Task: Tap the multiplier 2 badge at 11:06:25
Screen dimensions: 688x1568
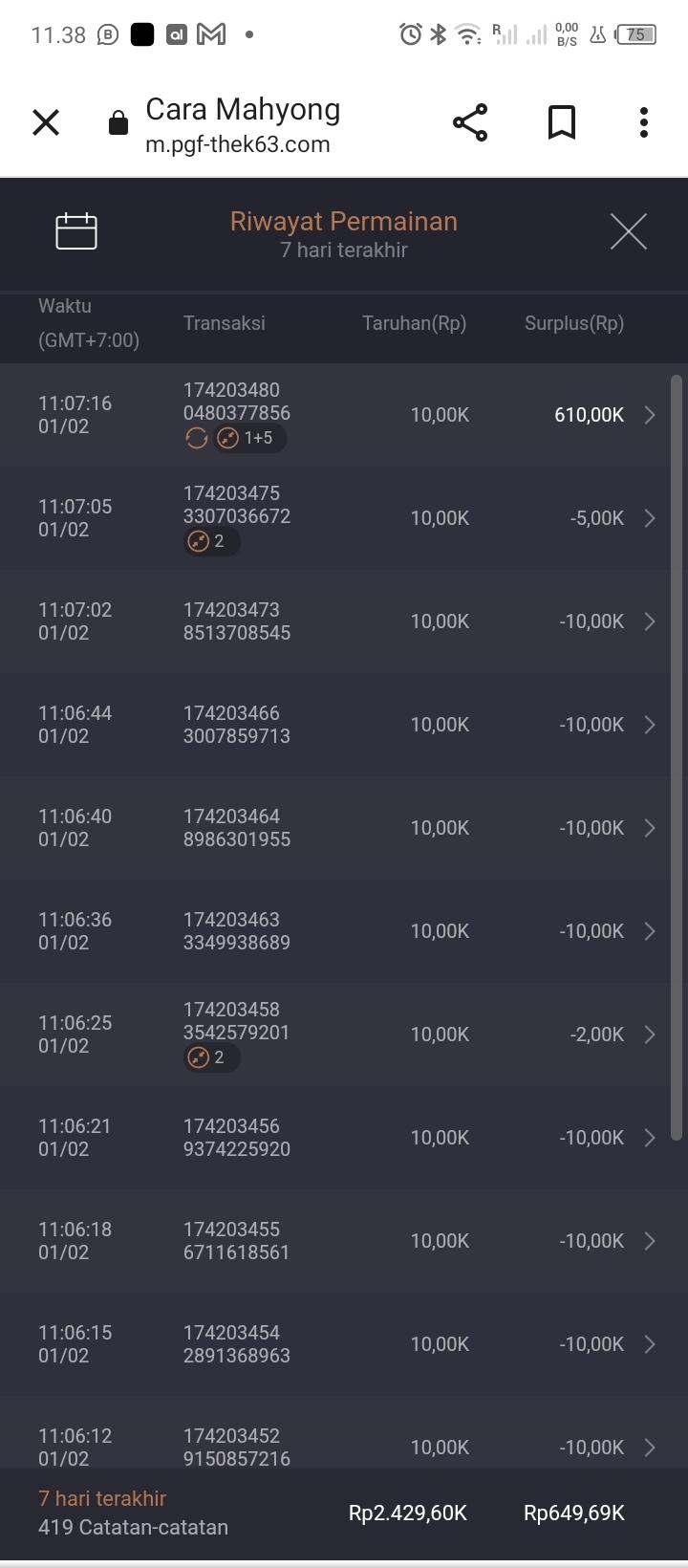Action: click(211, 1057)
